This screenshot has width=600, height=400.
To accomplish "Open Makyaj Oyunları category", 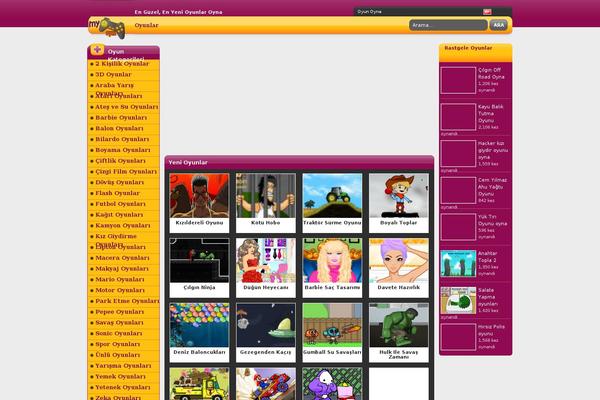I will (x=122, y=269).
